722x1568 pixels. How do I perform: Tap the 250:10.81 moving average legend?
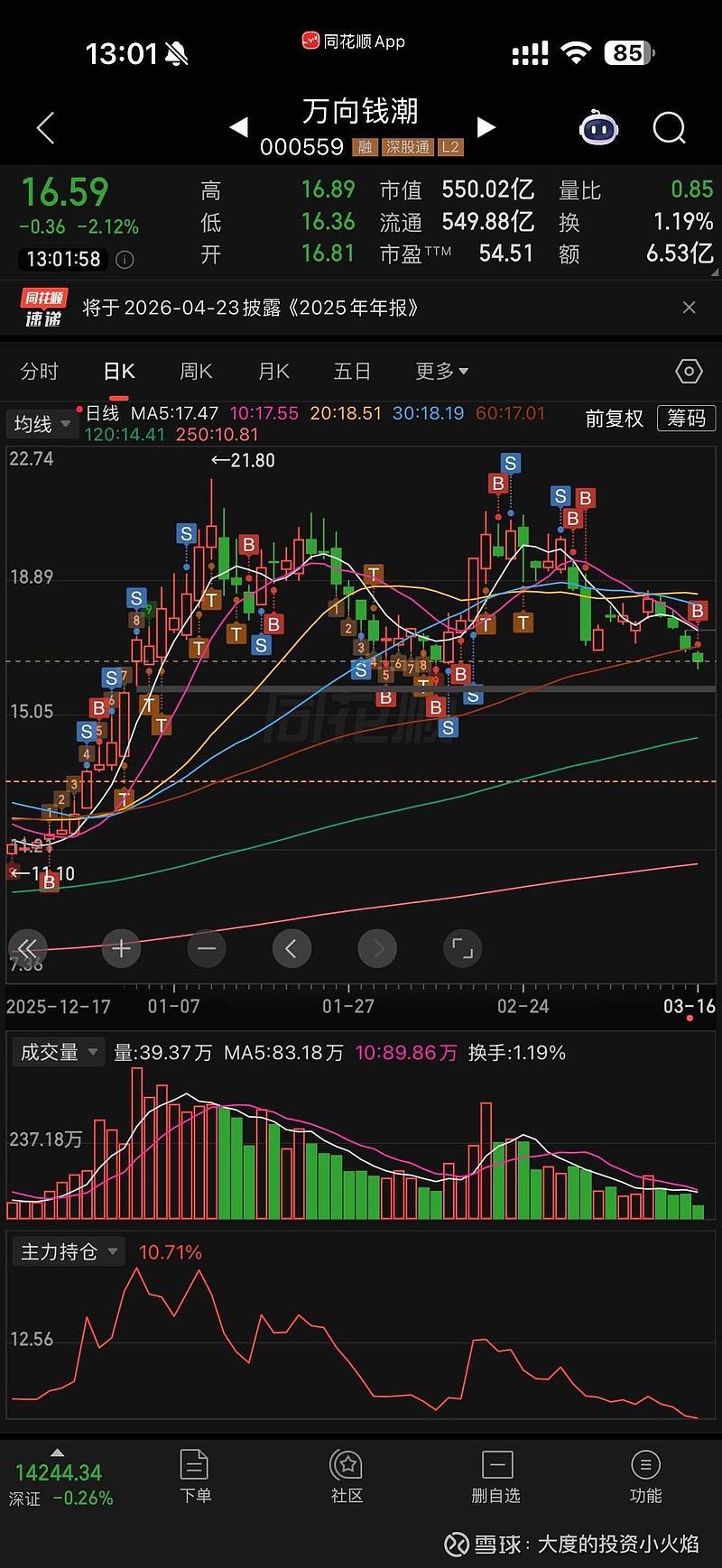click(217, 434)
